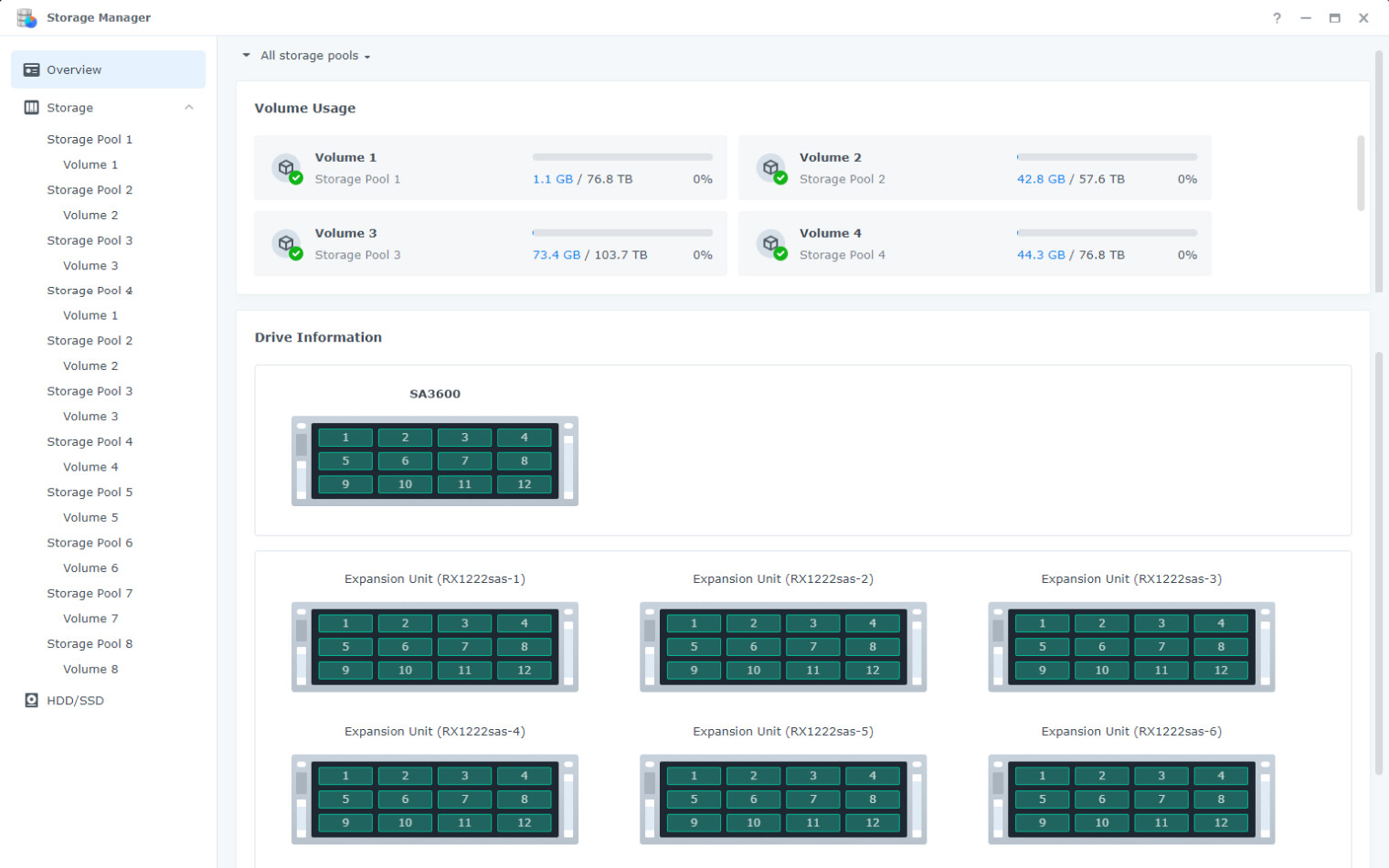The width and height of the screenshot is (1389, 868).
Task: Click Volume 2's usage progress bar
Action: [1106, 156]
